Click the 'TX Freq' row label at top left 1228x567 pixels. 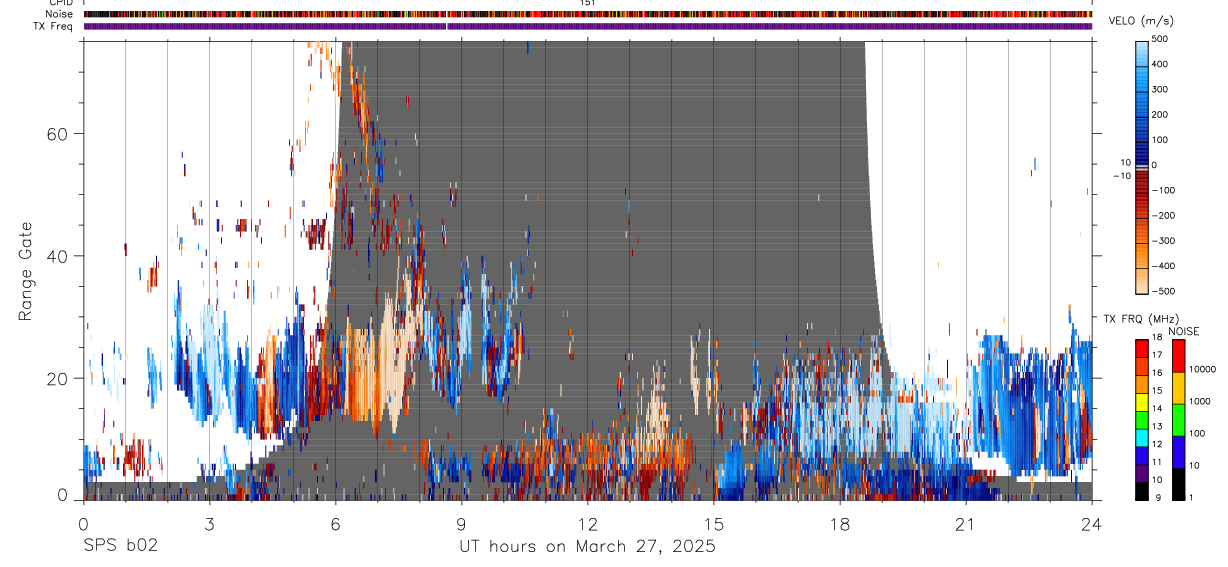point(54,26)
